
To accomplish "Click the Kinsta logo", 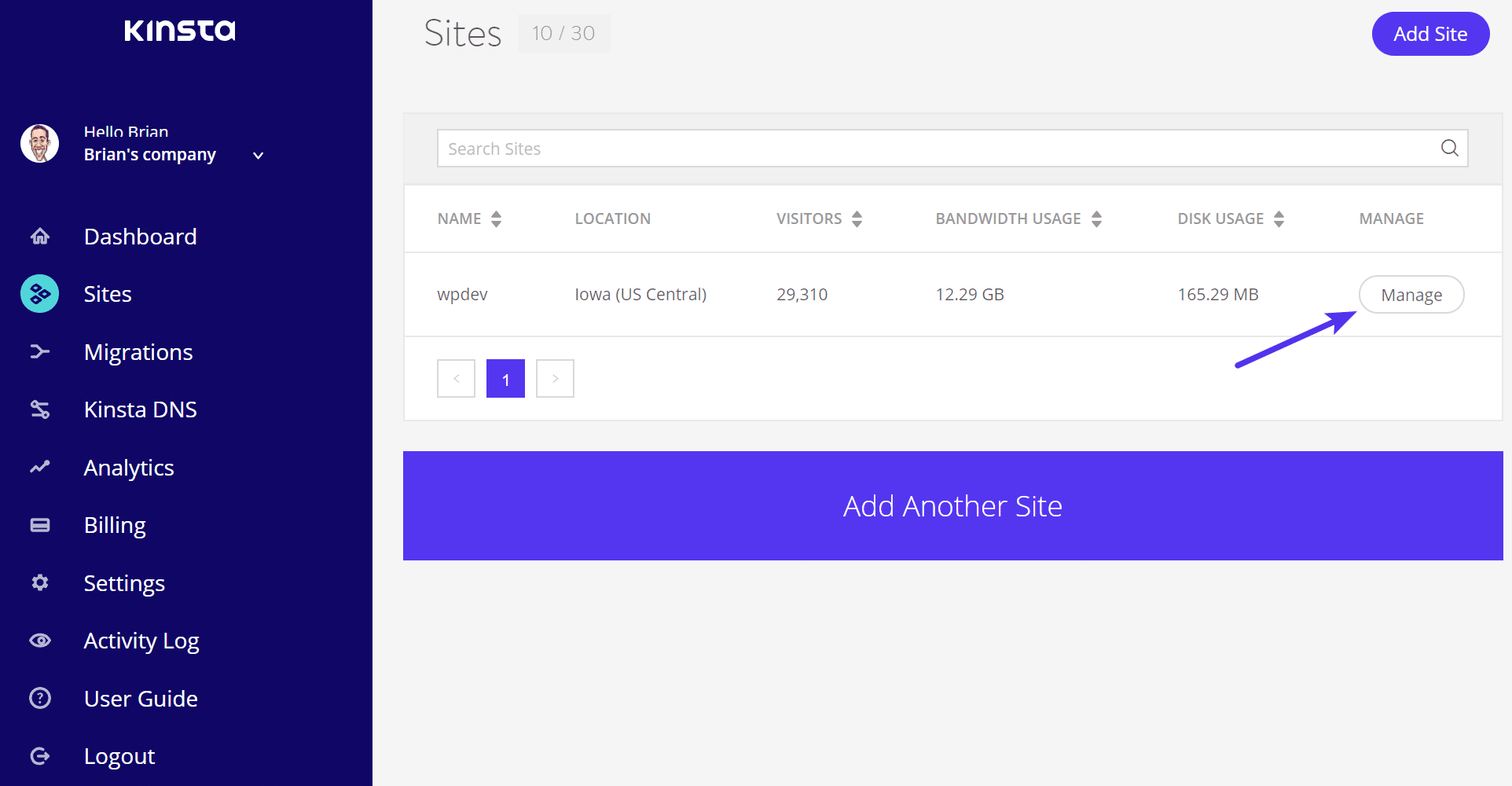I will pos(180,31).
